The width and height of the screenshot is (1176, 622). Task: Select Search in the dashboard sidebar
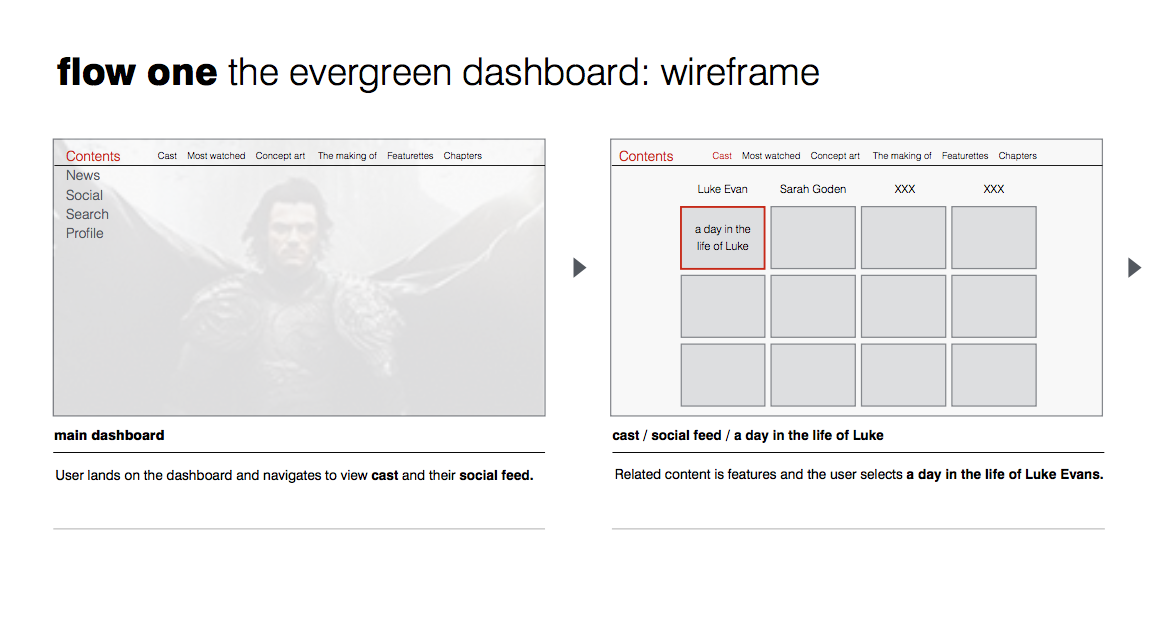[x=87, y=215]
